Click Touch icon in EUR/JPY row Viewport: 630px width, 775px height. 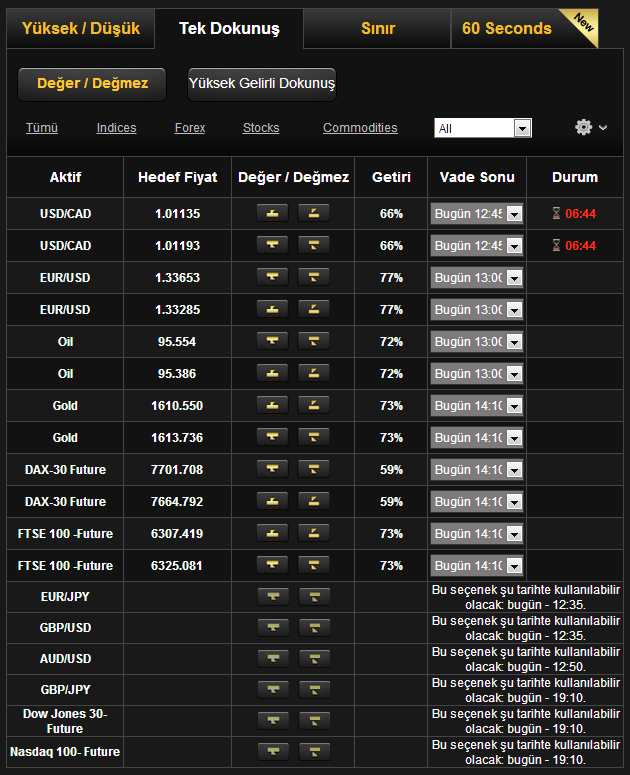pyautogui.click(x=273, y=597)
